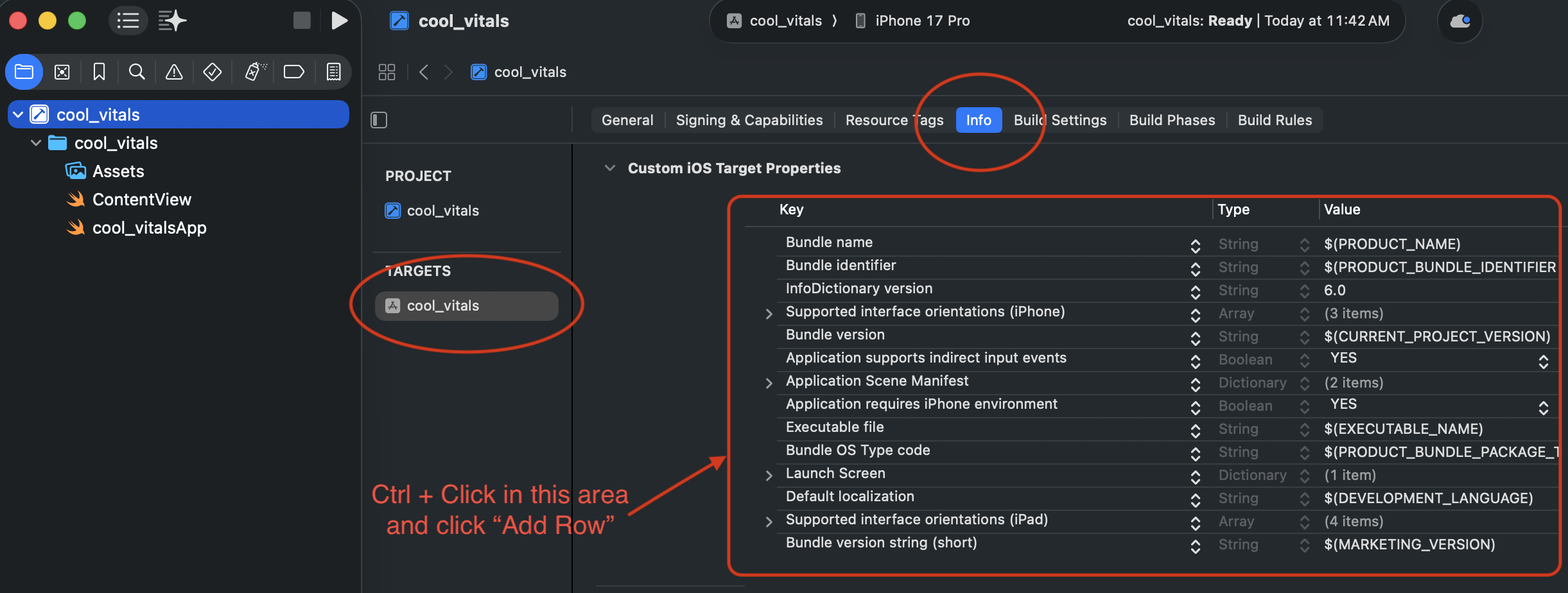The width and height of the screenshot is (1568, 593).
Task: Click the 6.0 InfoDictionary version value
Action: point(1334,290)
